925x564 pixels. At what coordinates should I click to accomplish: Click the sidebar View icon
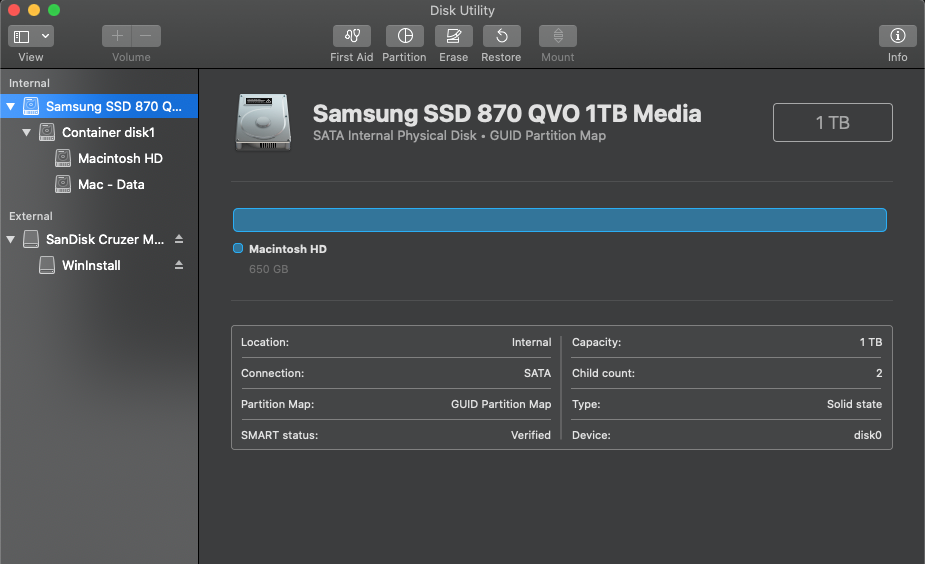(x=22, y=37)
